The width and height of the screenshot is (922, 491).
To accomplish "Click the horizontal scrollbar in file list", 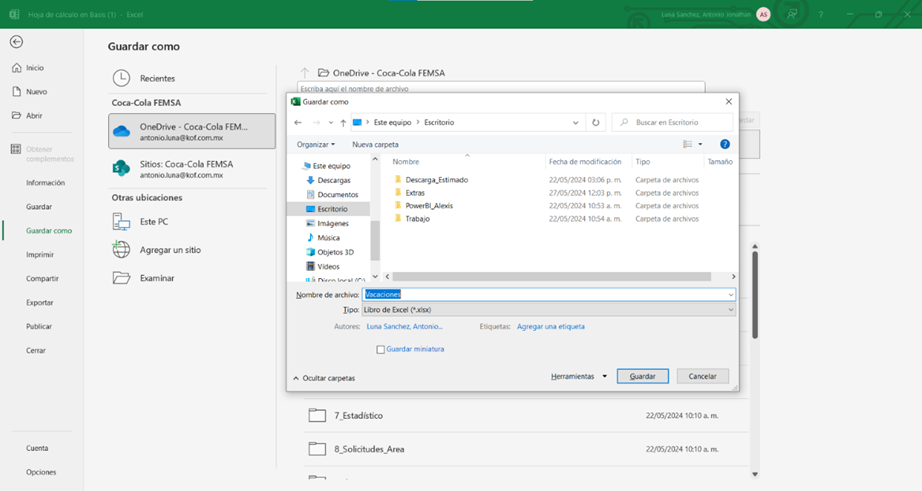I will [550, 277].
